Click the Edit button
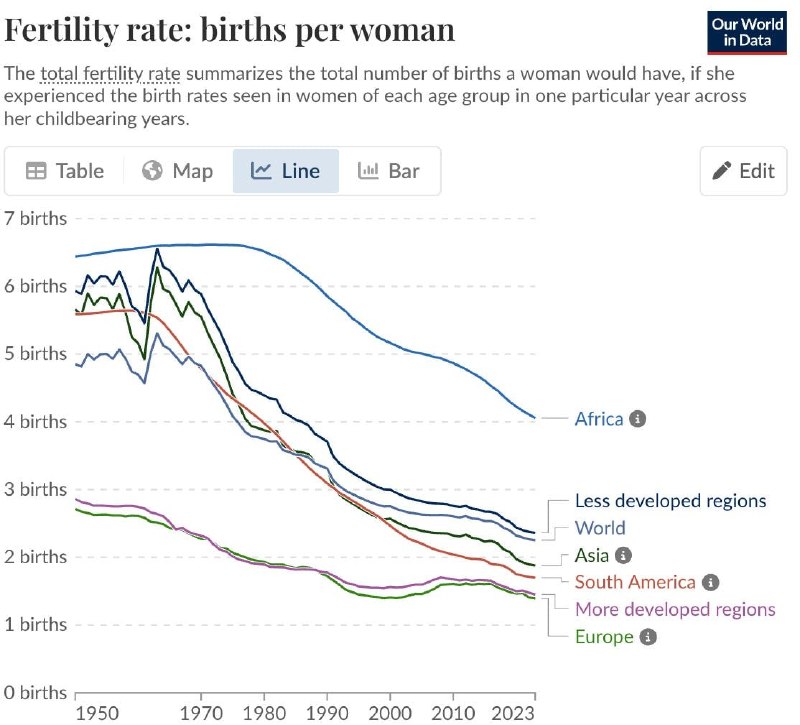Screen dimensions: 800x725 [x=743, y=171]
